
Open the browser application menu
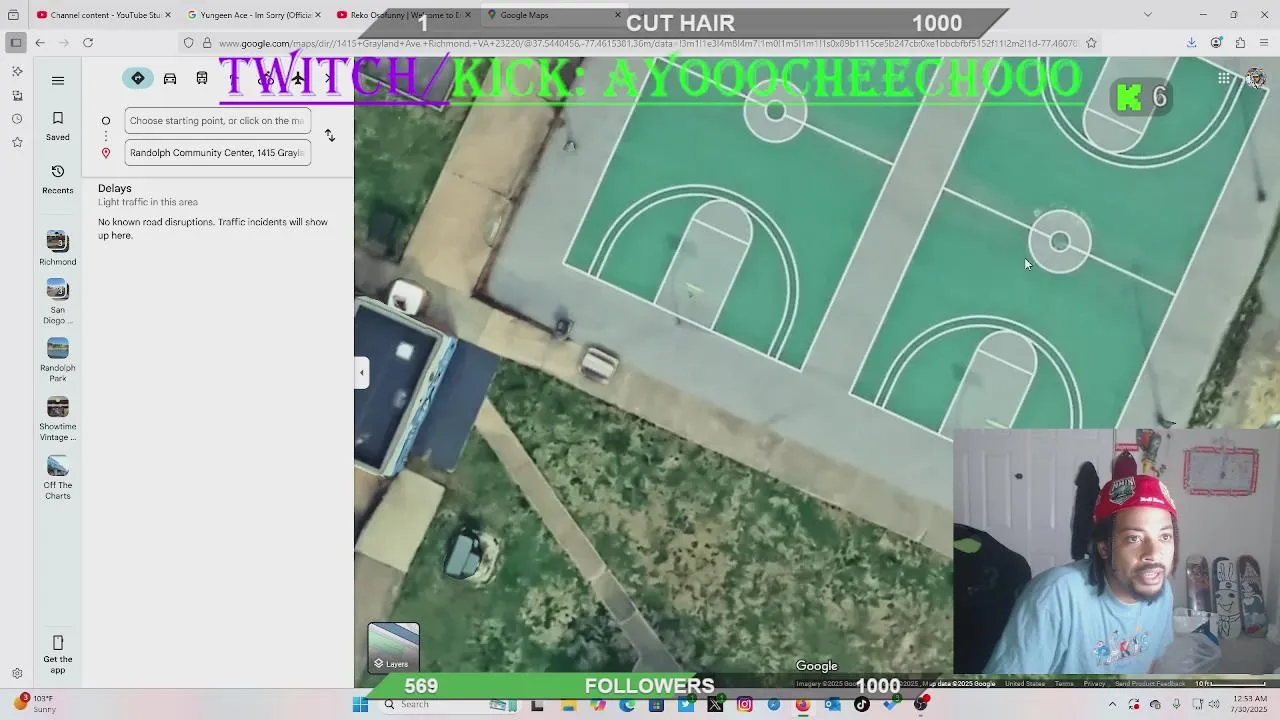[1264, 43]
